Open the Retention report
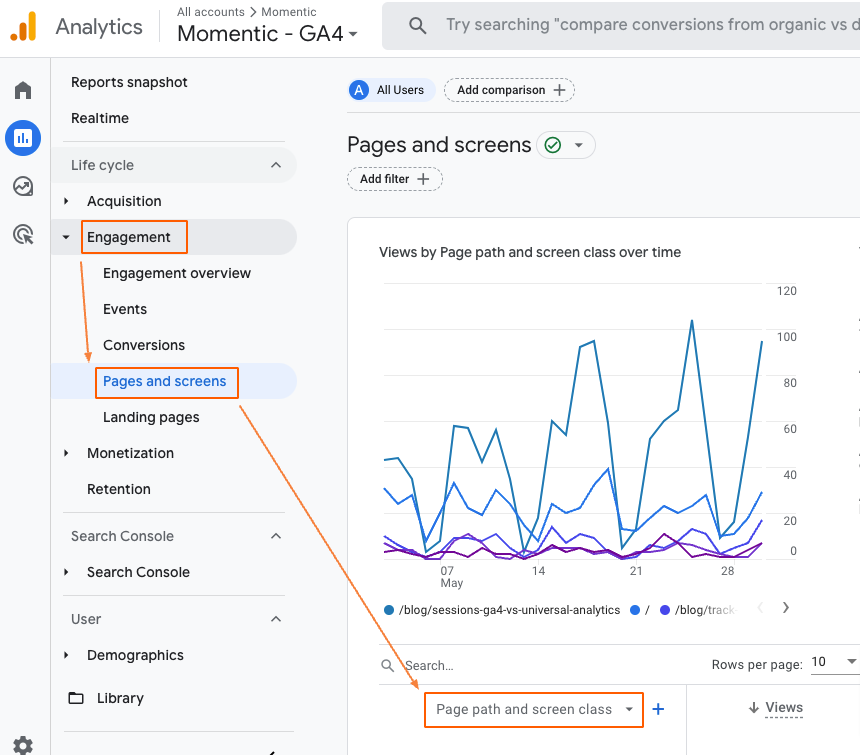This screenshot has width=860, height=755. [118, 489]
